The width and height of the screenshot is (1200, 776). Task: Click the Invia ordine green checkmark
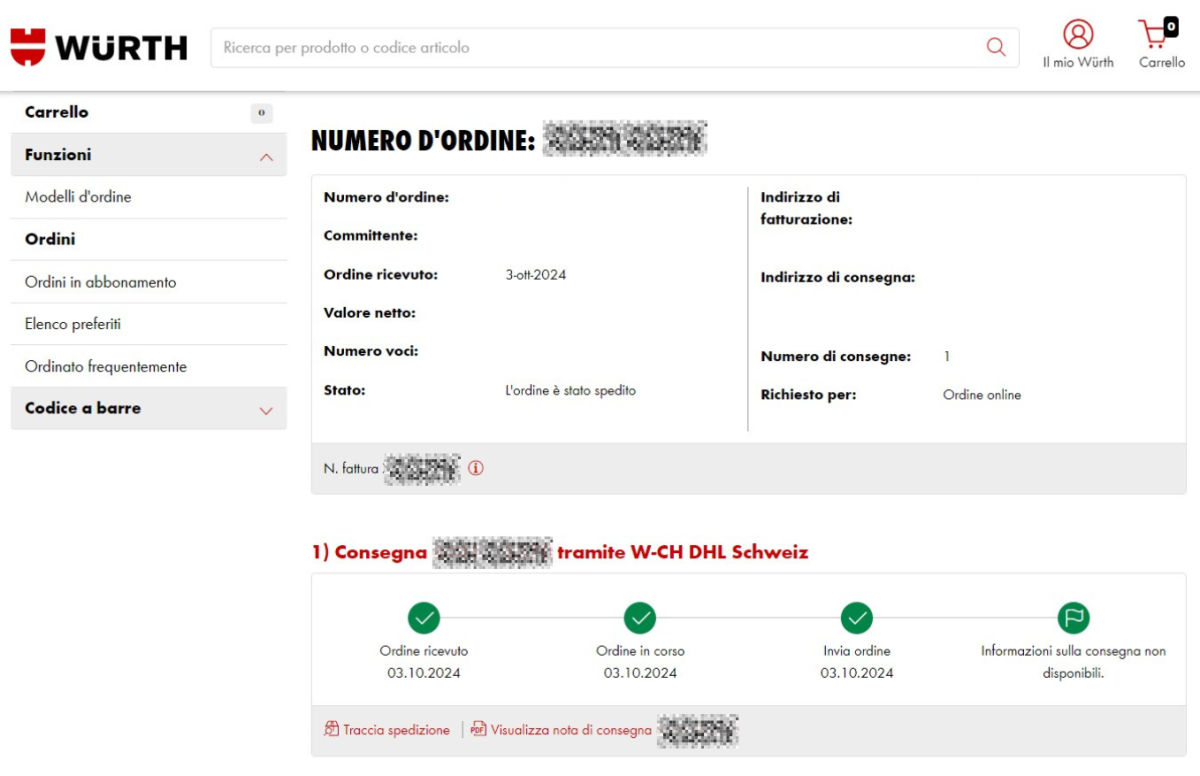click(x=857, y=618)
